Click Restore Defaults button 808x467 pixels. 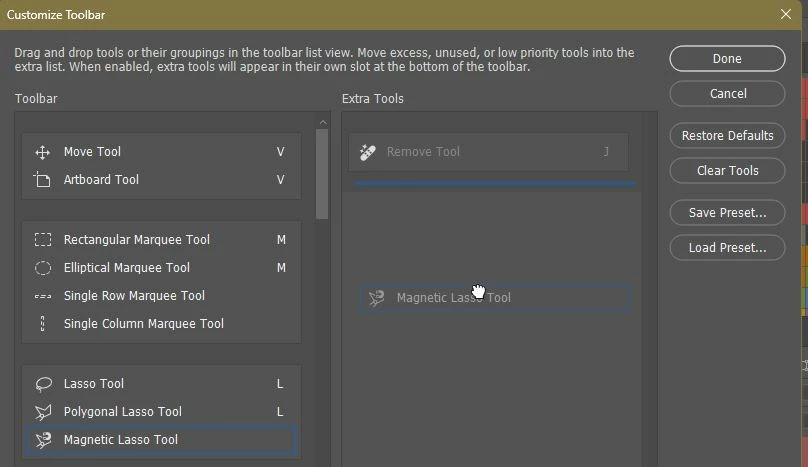(727, 136)
